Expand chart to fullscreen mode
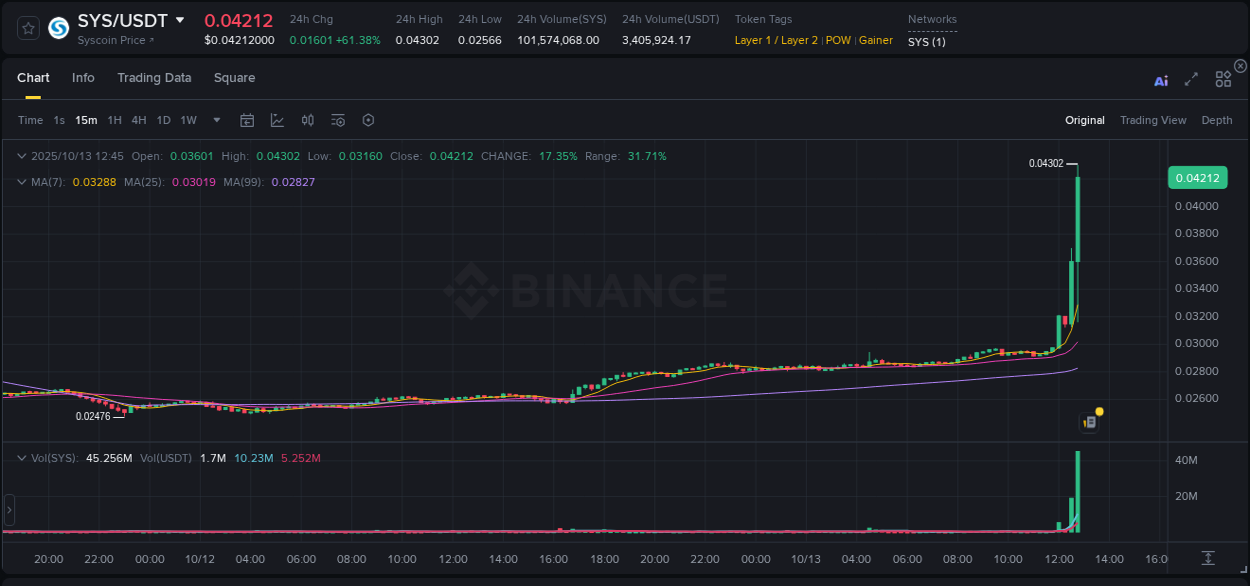 tap(1191, 80)
